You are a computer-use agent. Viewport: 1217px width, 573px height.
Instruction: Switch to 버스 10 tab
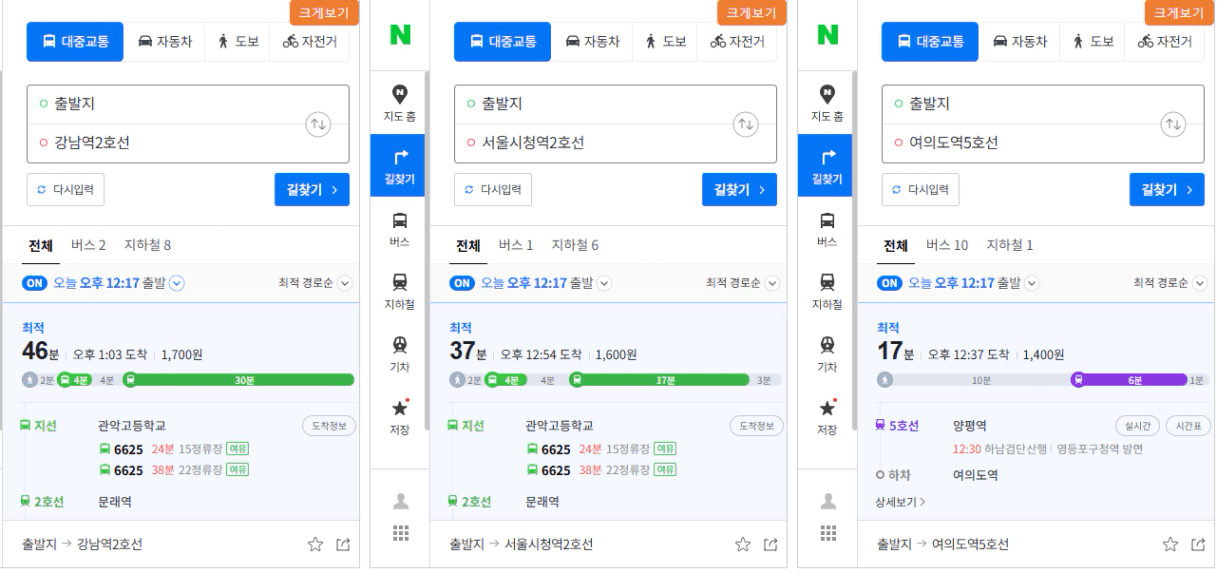coord(948,245)
